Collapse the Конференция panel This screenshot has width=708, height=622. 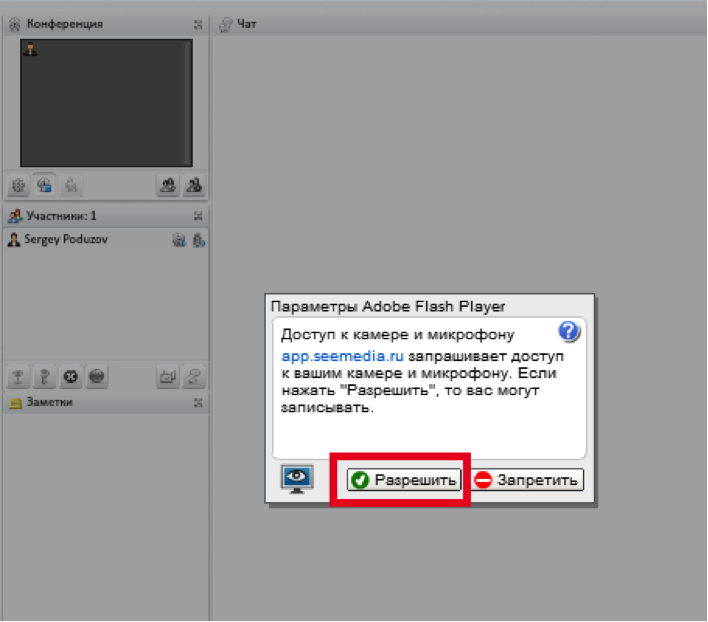pyautogui.click(x=198, y=24)
